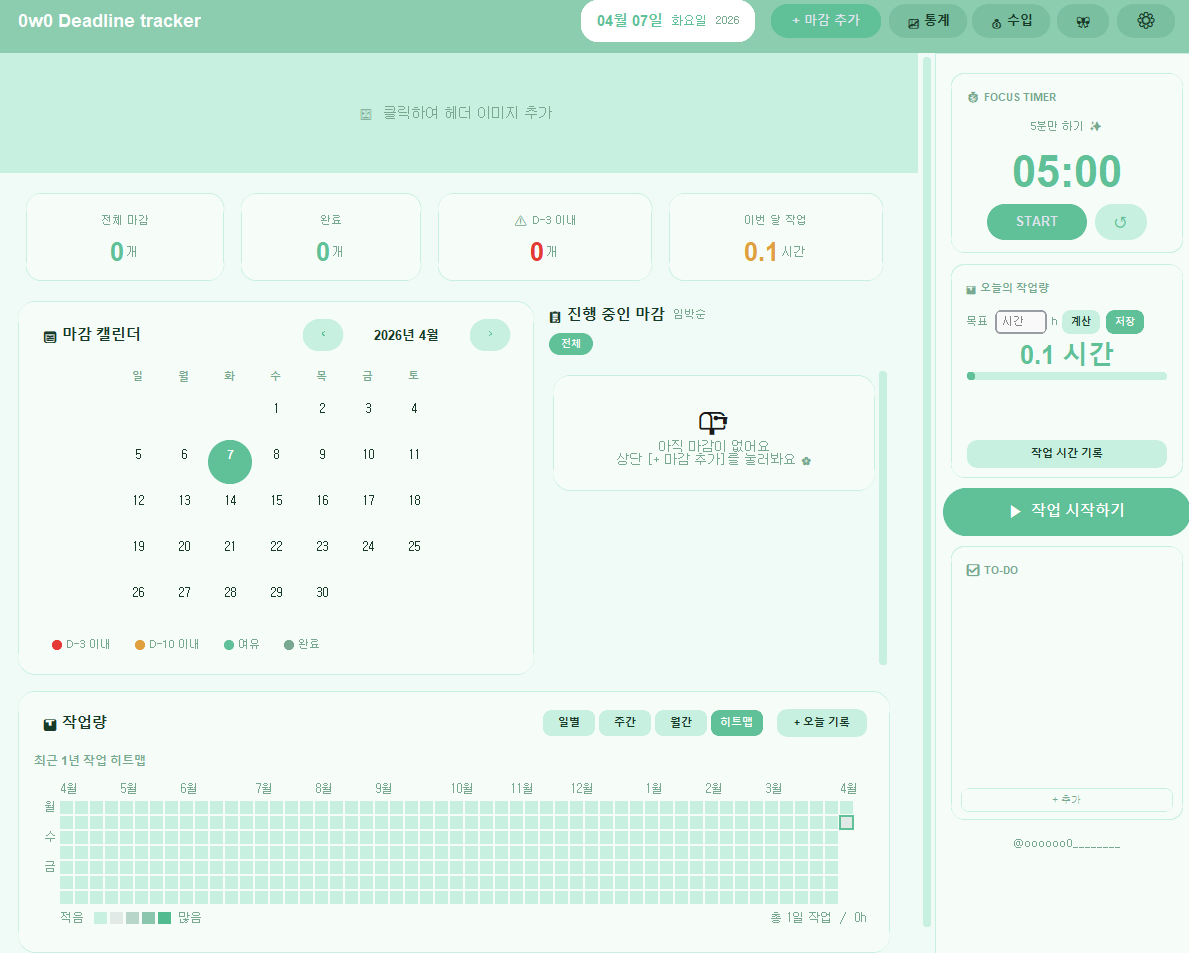The height and width of the screenshot is (953, 1189).
Task: Go to next month in calendar
Action: [x=490, y=334]
